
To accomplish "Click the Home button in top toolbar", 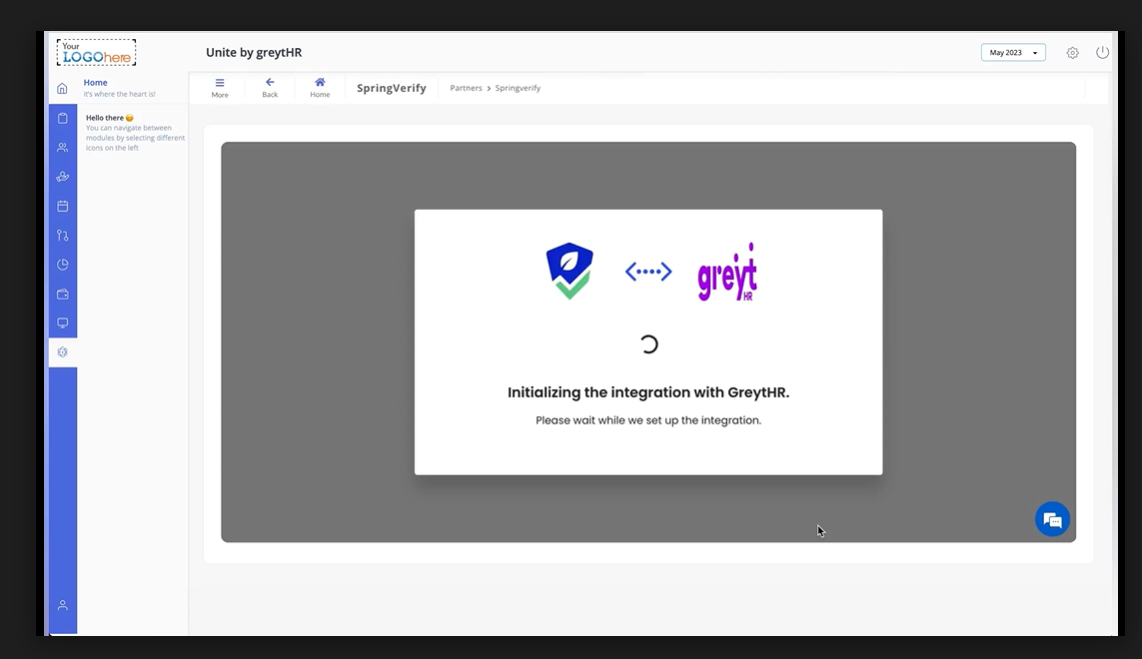I will point(320,87).
